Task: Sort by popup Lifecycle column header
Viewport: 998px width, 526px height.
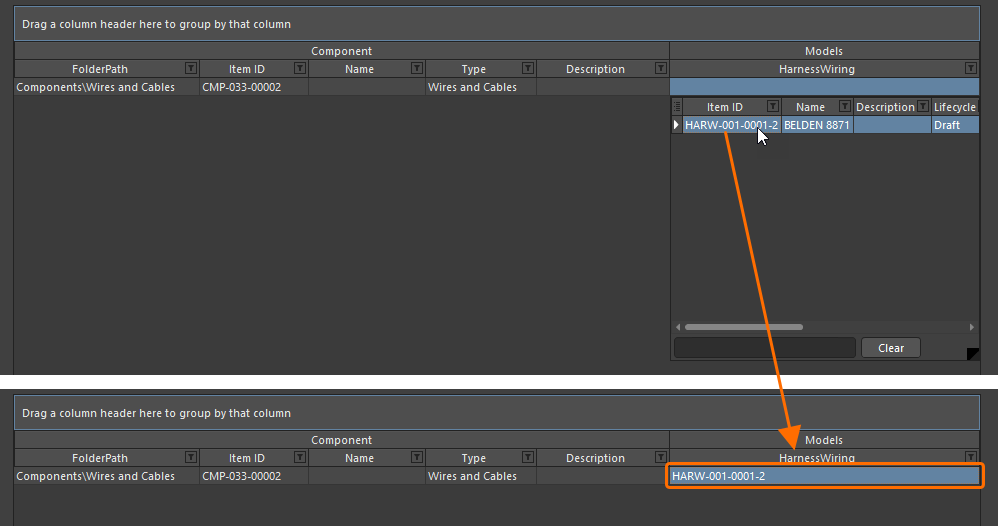Action: (x=954, y=107)
